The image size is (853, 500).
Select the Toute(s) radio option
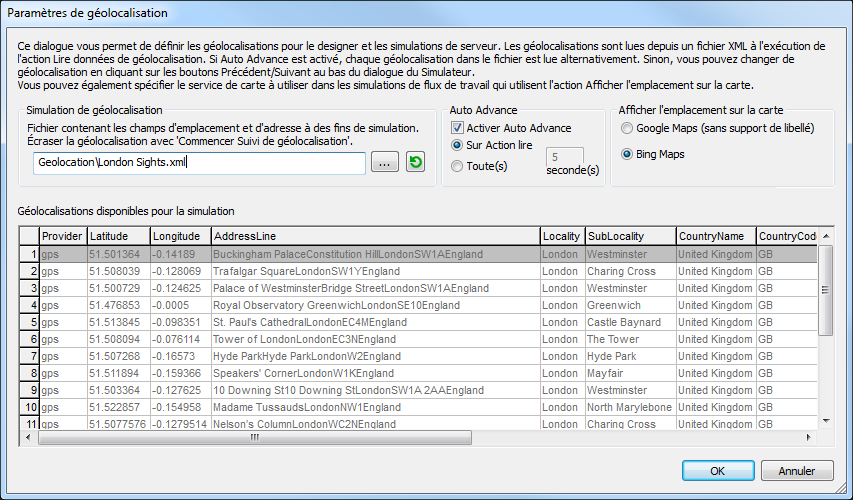[x=458, y=166]
